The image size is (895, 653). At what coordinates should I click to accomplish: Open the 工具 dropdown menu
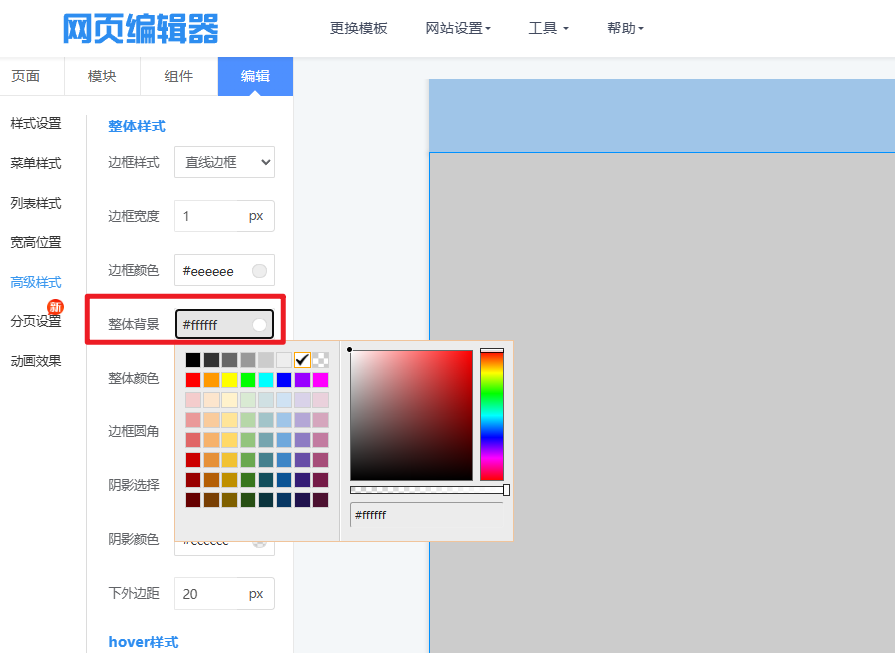548,28
